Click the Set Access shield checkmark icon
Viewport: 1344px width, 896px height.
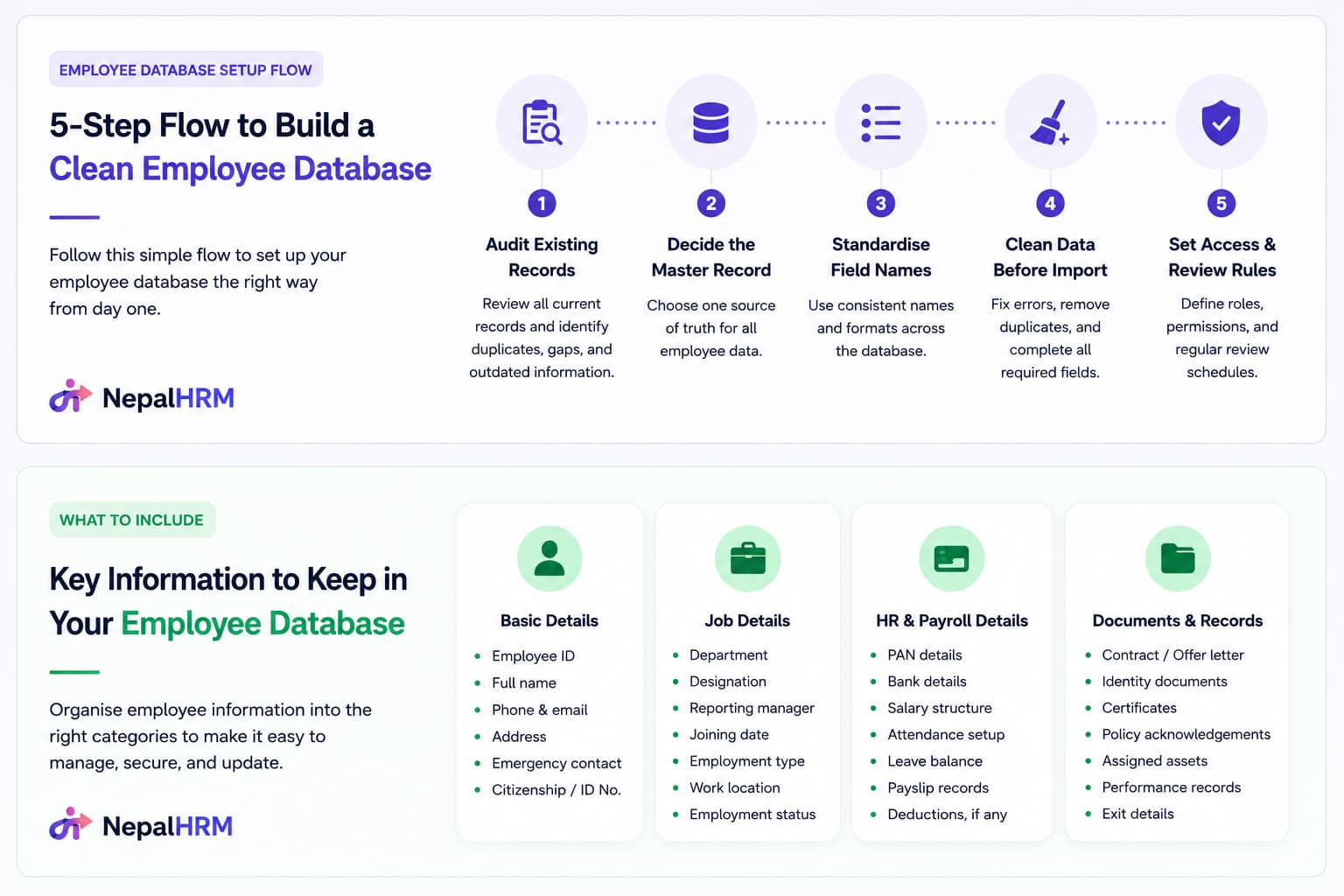[1221, 122]
